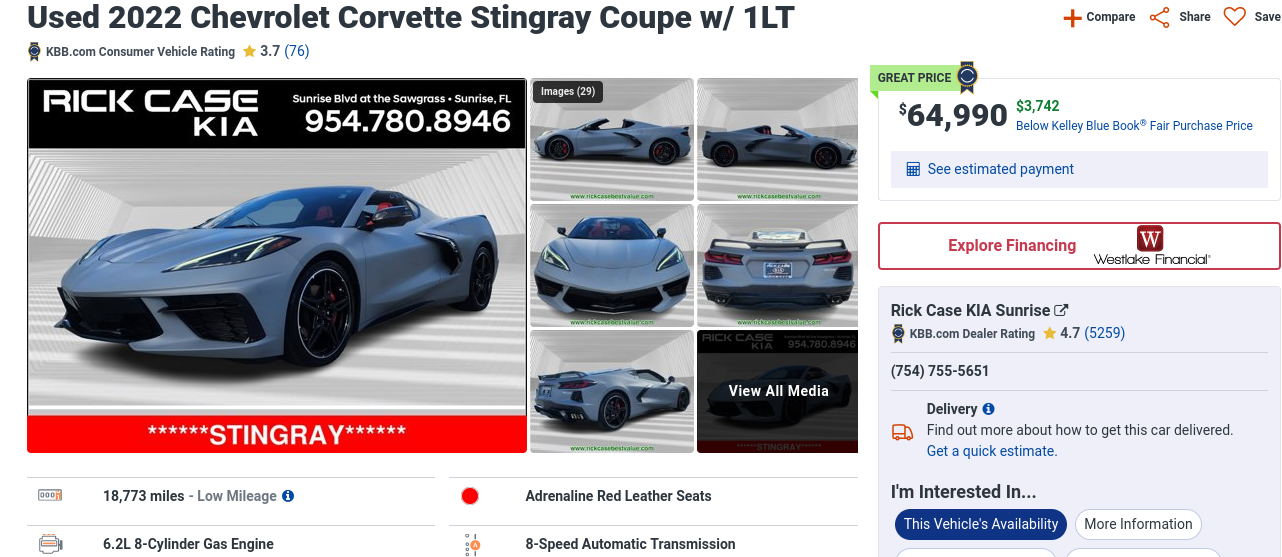The height and width of the screenshot is (557, 1282).
Task: Open View All Media
Action: (778, 391)
